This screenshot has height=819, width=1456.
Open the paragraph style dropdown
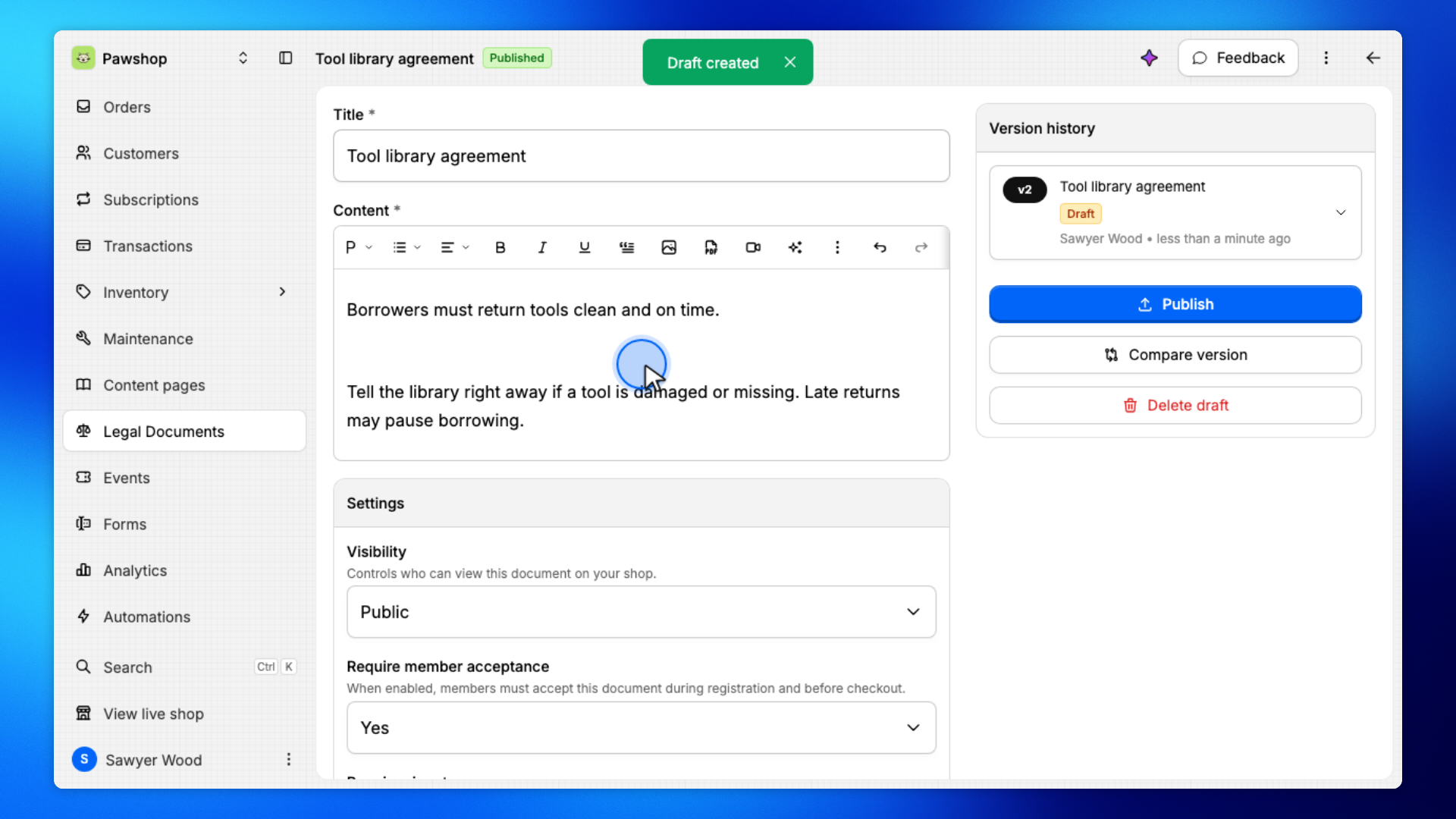coord(359,247)
